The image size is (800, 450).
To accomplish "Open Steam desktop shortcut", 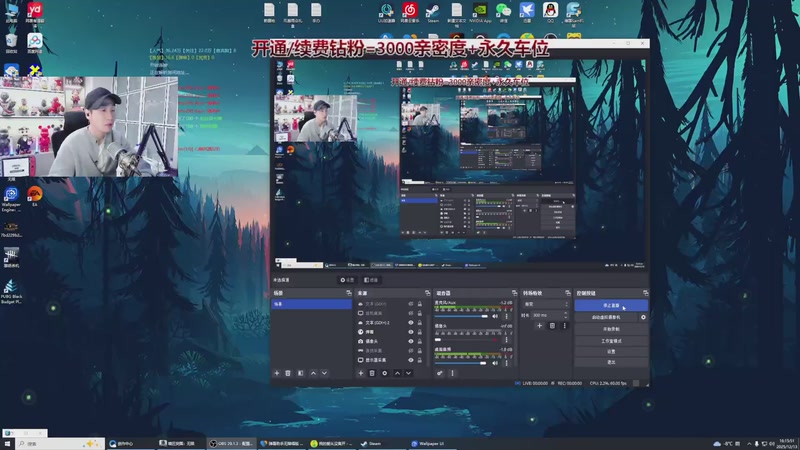I will 433,13.
